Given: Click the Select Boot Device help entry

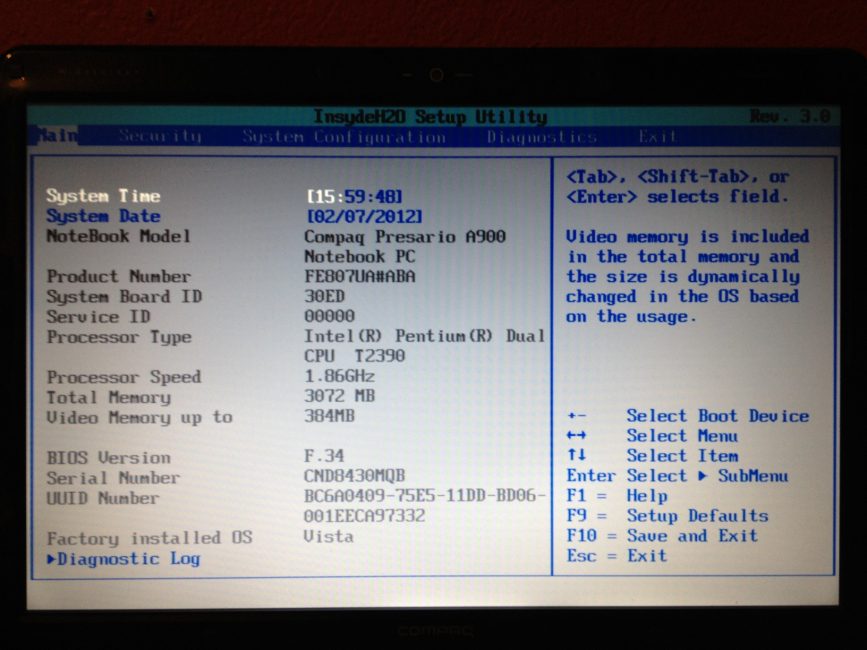Looking at the screenshot, I should coord(688,416).
